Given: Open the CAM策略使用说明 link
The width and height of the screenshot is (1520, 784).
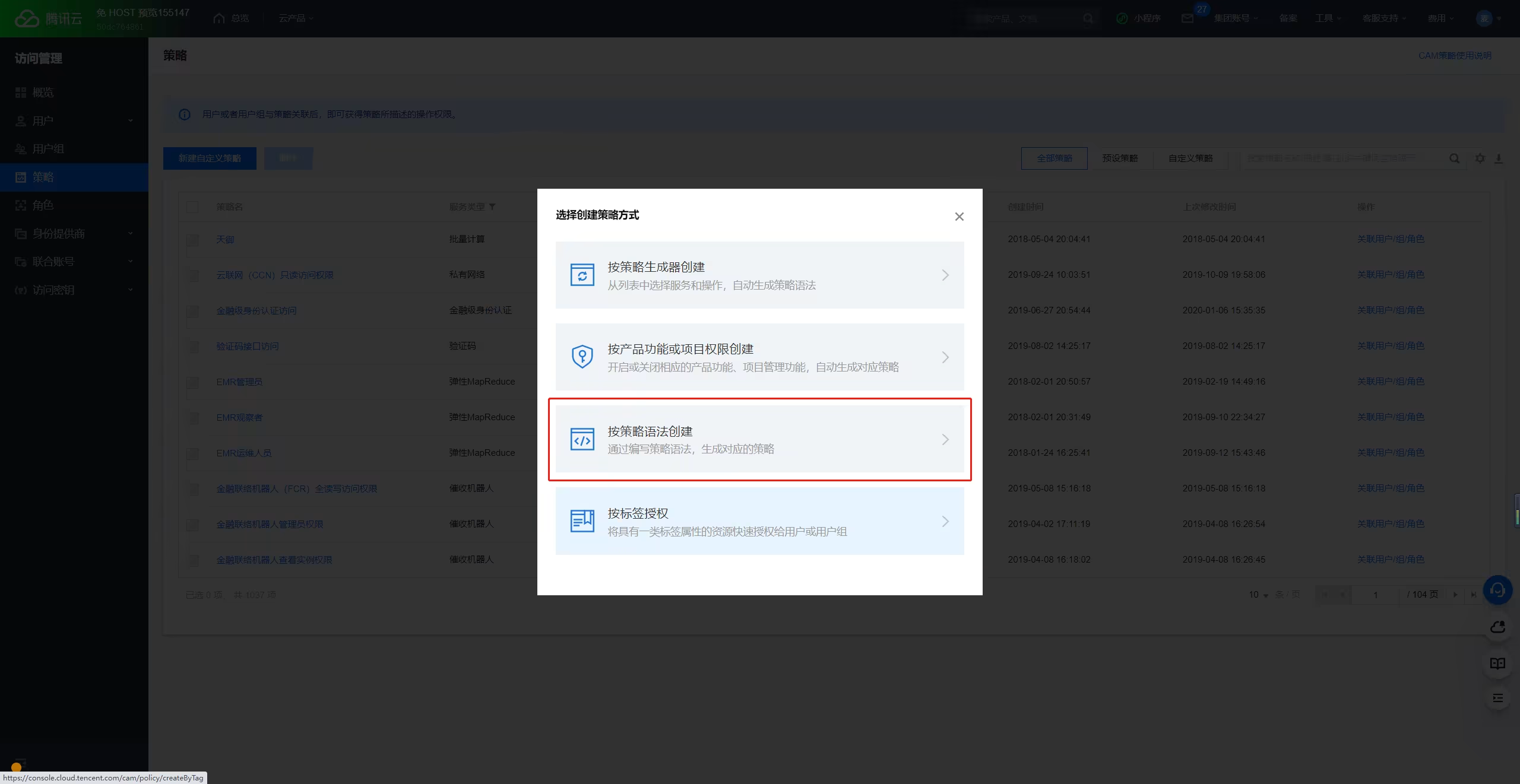Looking at the screenshot, I should (x=1455, y=56).
